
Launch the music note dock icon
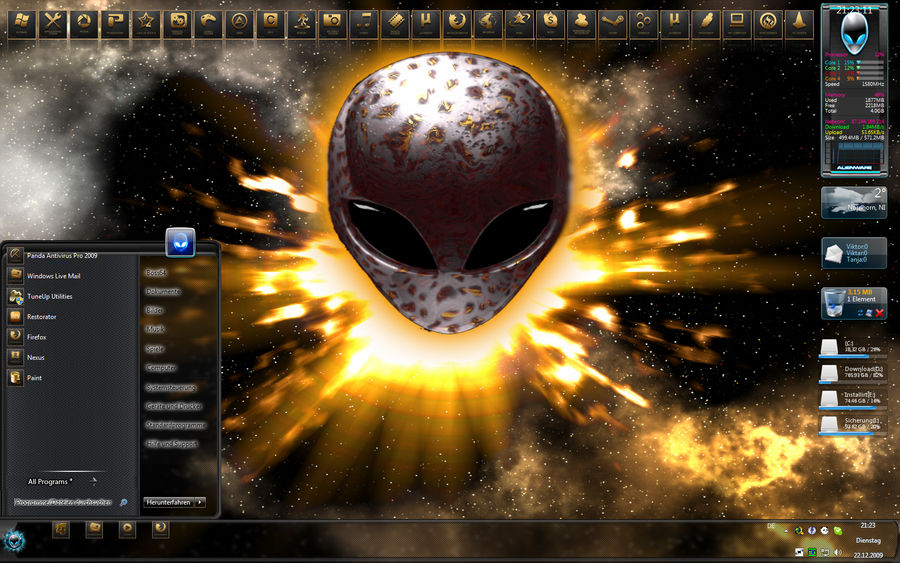(x=364, y=24)
